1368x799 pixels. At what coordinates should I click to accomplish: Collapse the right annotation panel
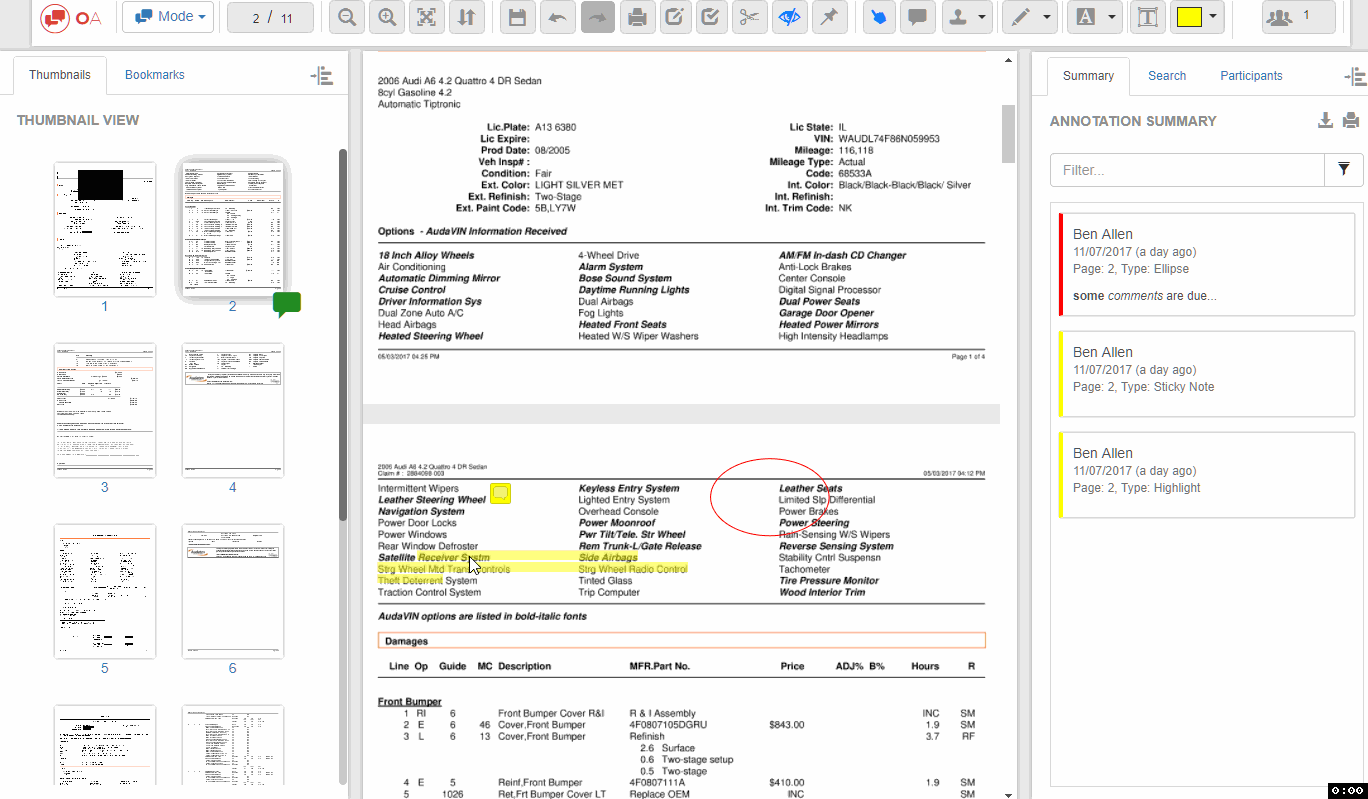(x=1355, y=76)
